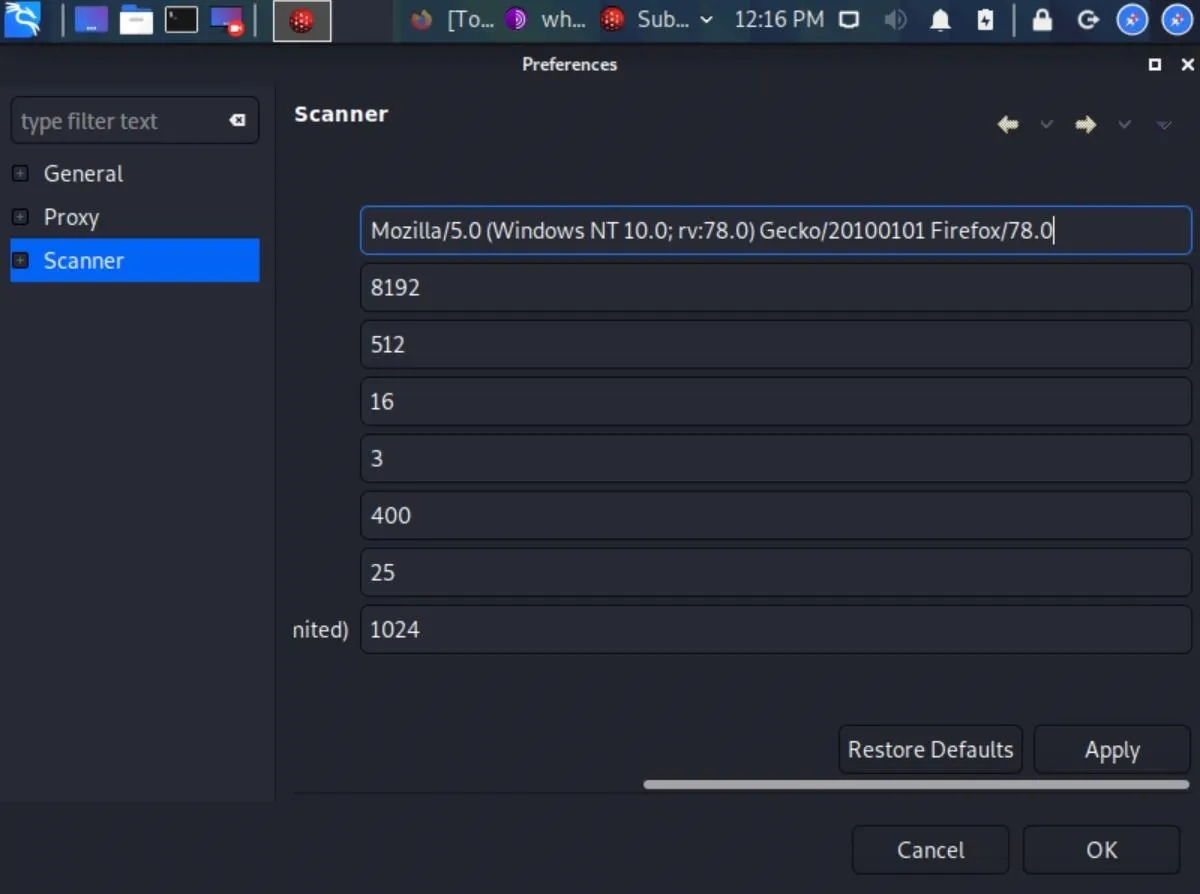The width and height of the screenshot is (1200, 894).
Task: Click the screen recorder icon beside the terminal
Action: point(227,20)
